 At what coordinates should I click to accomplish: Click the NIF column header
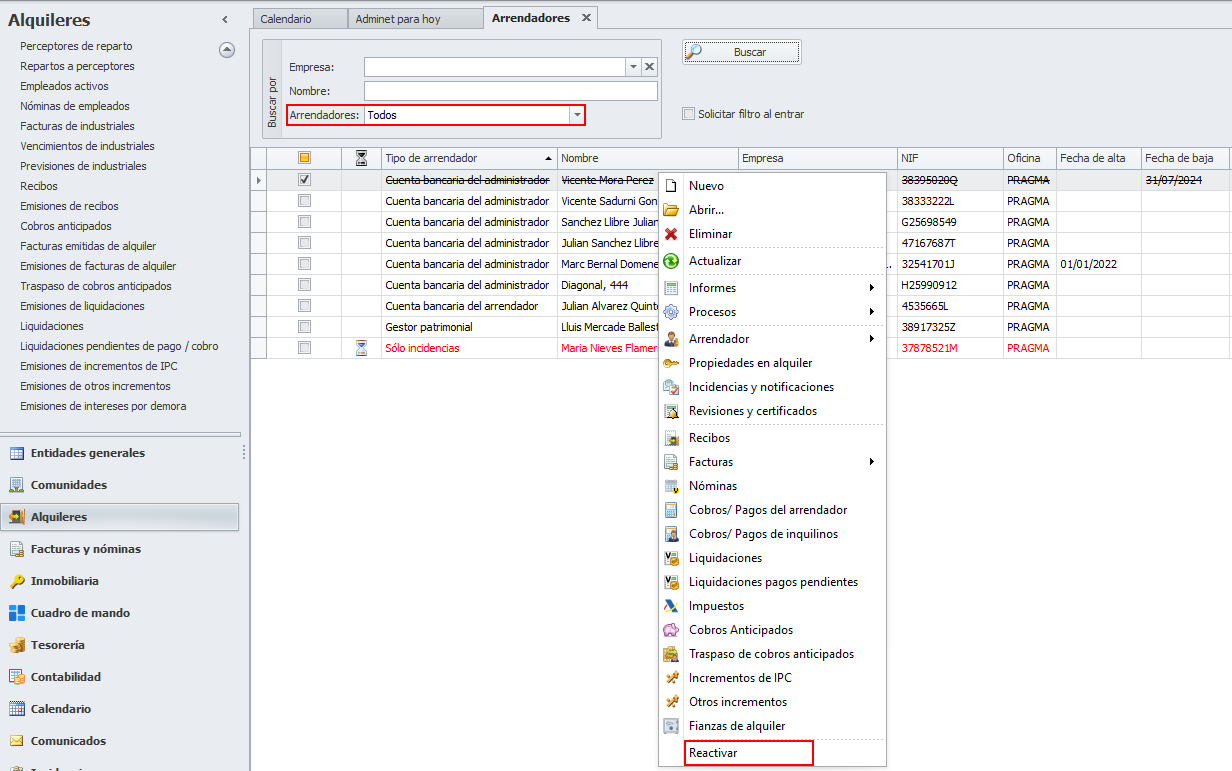click(x=950, y=158)
